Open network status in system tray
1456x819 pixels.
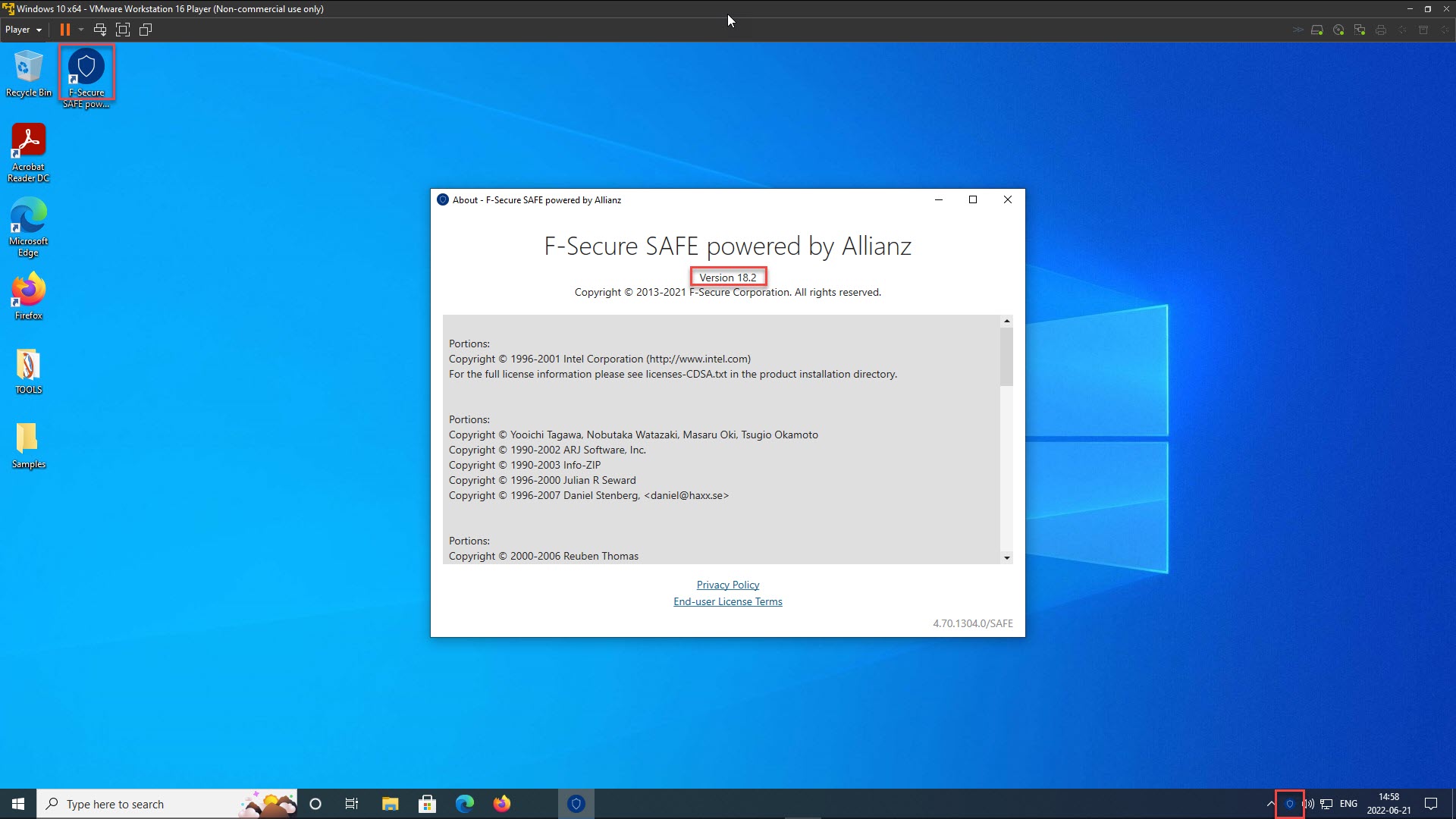1327,804
